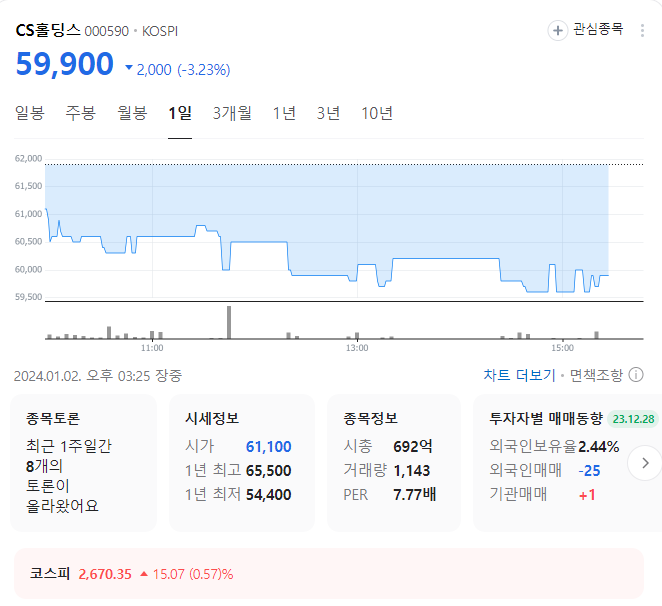
Task: Click the price change 2,000 (-3.23%)
Action: tap(178, 70)
